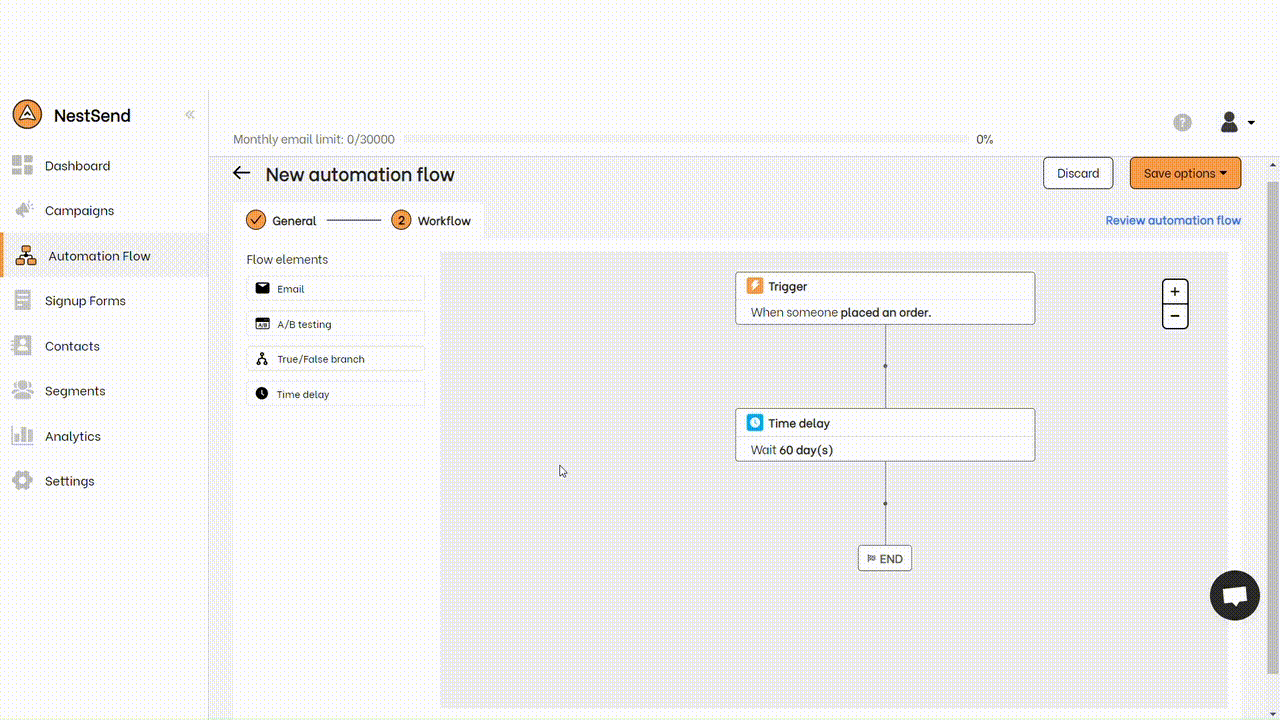The height and width of the screenshot is (720, 1280).
Task: Click the Campaigns megaphone icon
Action: click(x=23, y=210)
